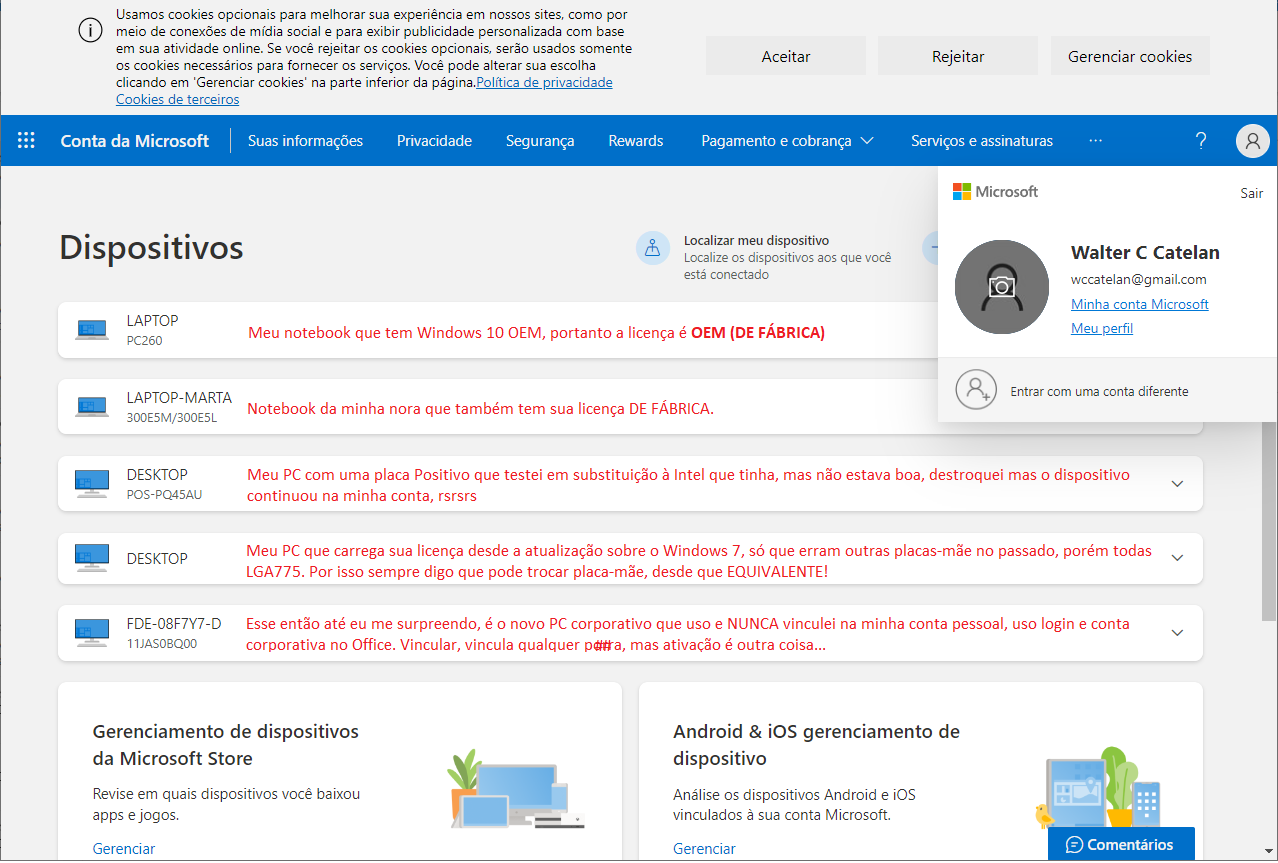Change profile photo via camera avatar

pyautogui.click(x=1002, y=287)
